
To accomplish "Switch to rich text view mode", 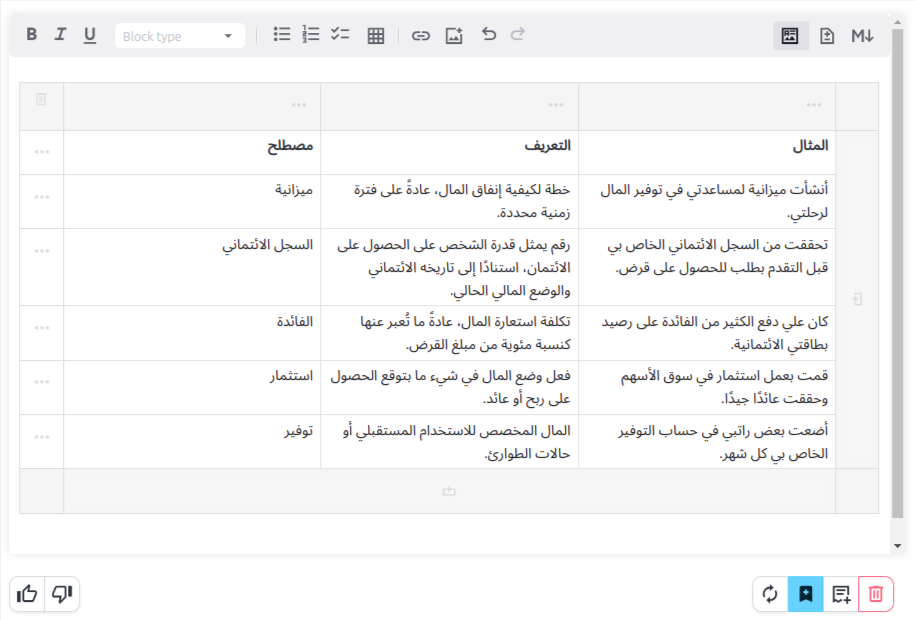I will 790,36.
